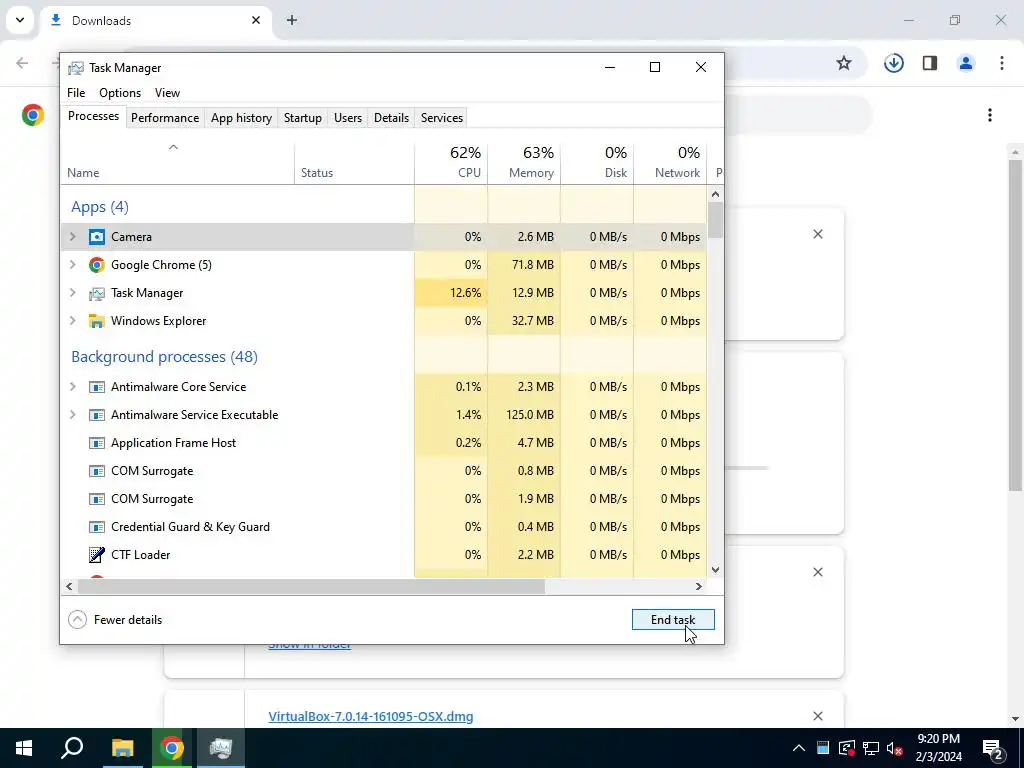Viewport: 1024px width, 768px height.
Task: Open the File menu
Action: coord(76,93)
